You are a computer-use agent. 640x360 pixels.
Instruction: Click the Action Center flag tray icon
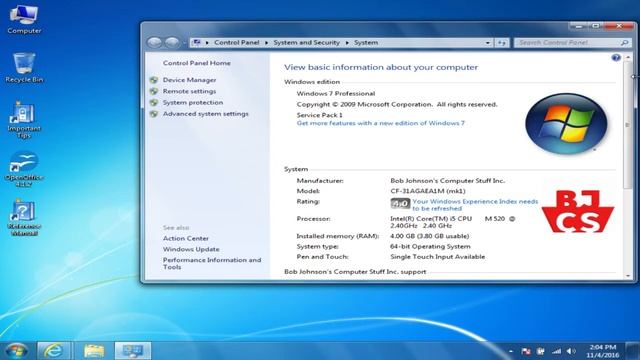[x=526, y=351]
